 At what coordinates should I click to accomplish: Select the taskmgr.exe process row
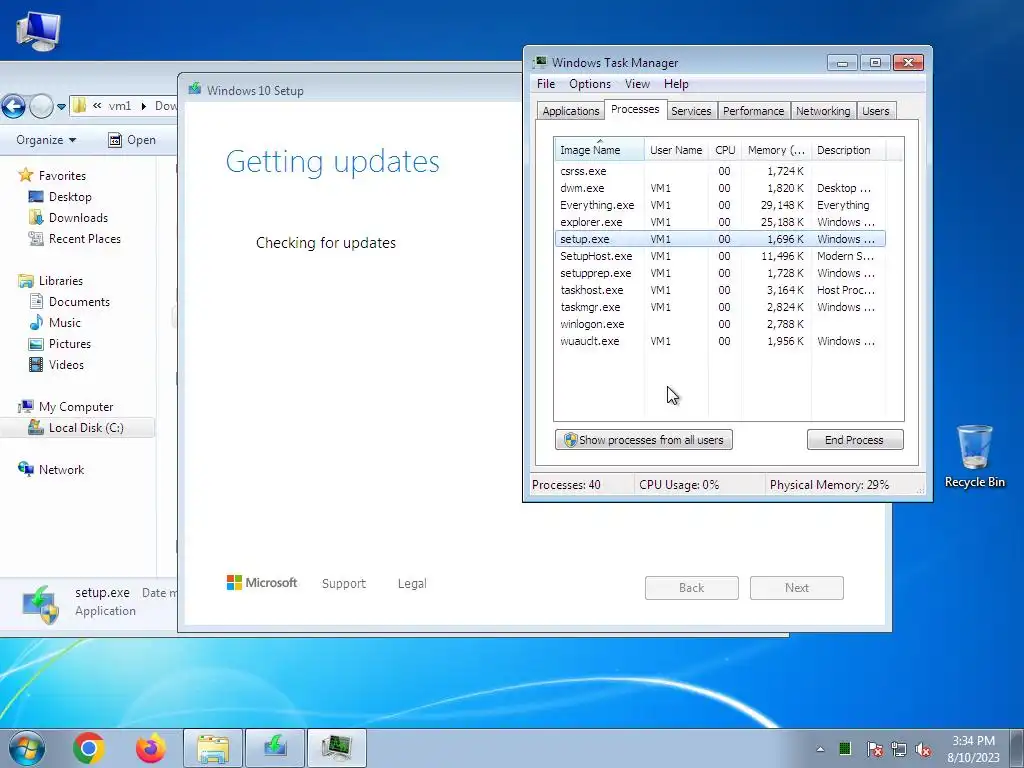[x=720, y=306]
